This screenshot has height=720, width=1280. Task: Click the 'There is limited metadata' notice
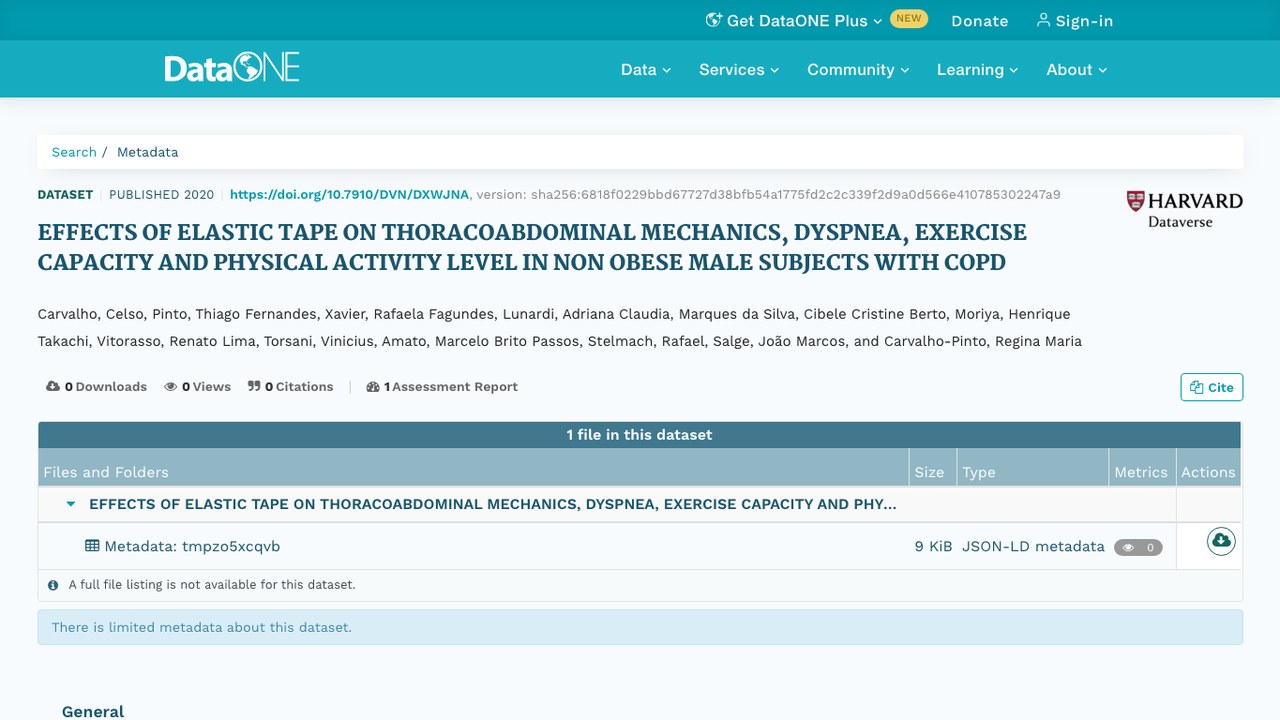640,627
